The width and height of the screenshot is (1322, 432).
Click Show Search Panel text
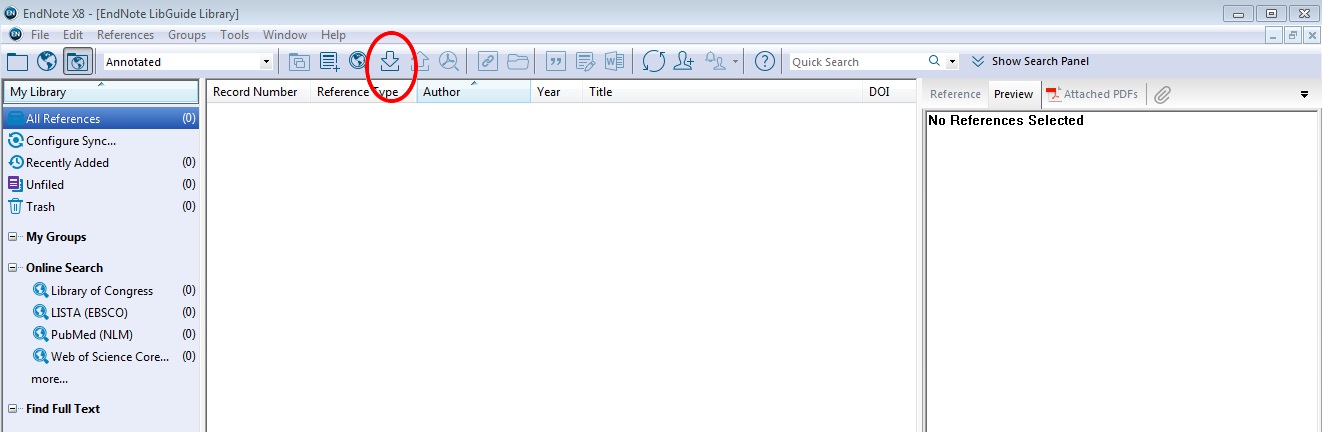point(1040,62)
